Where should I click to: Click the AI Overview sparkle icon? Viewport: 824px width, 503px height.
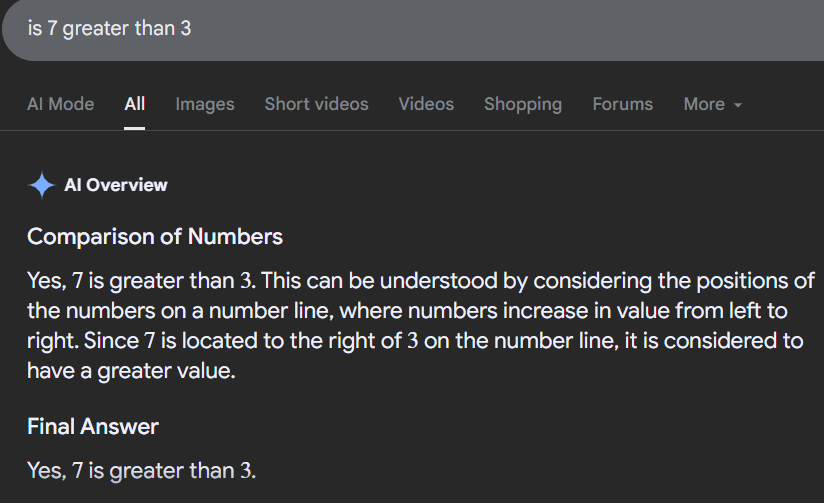(x=42, y=185)
